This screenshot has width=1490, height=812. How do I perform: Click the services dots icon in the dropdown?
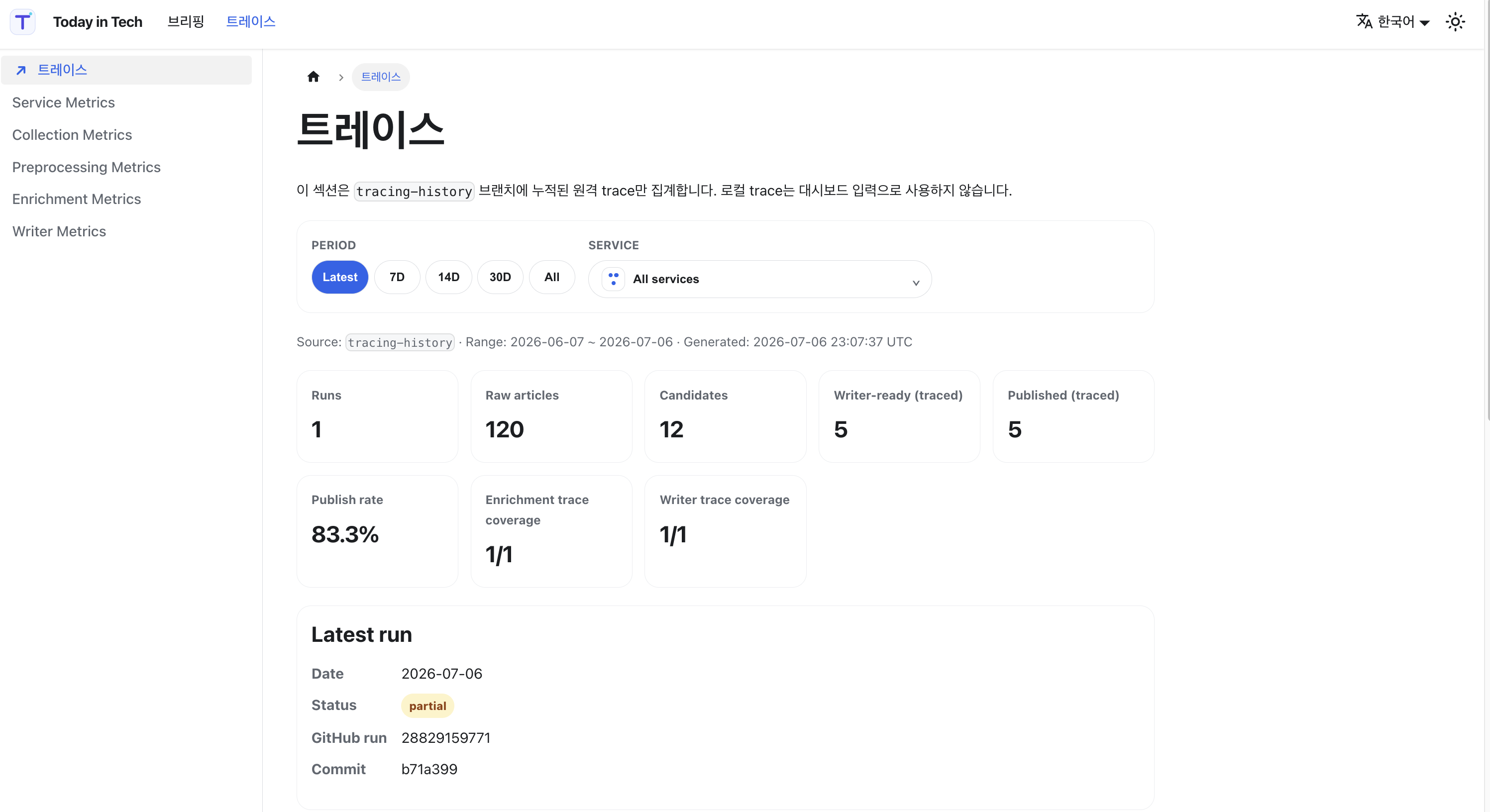(x=613, y=279)
